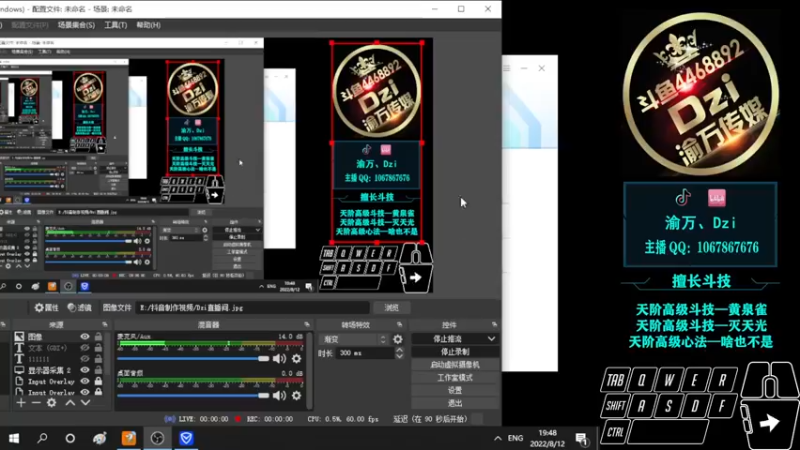Click the 图像文件 path input field
This screenshot has width=800, height=450.
pyautogui.click(x=253, y=308)
